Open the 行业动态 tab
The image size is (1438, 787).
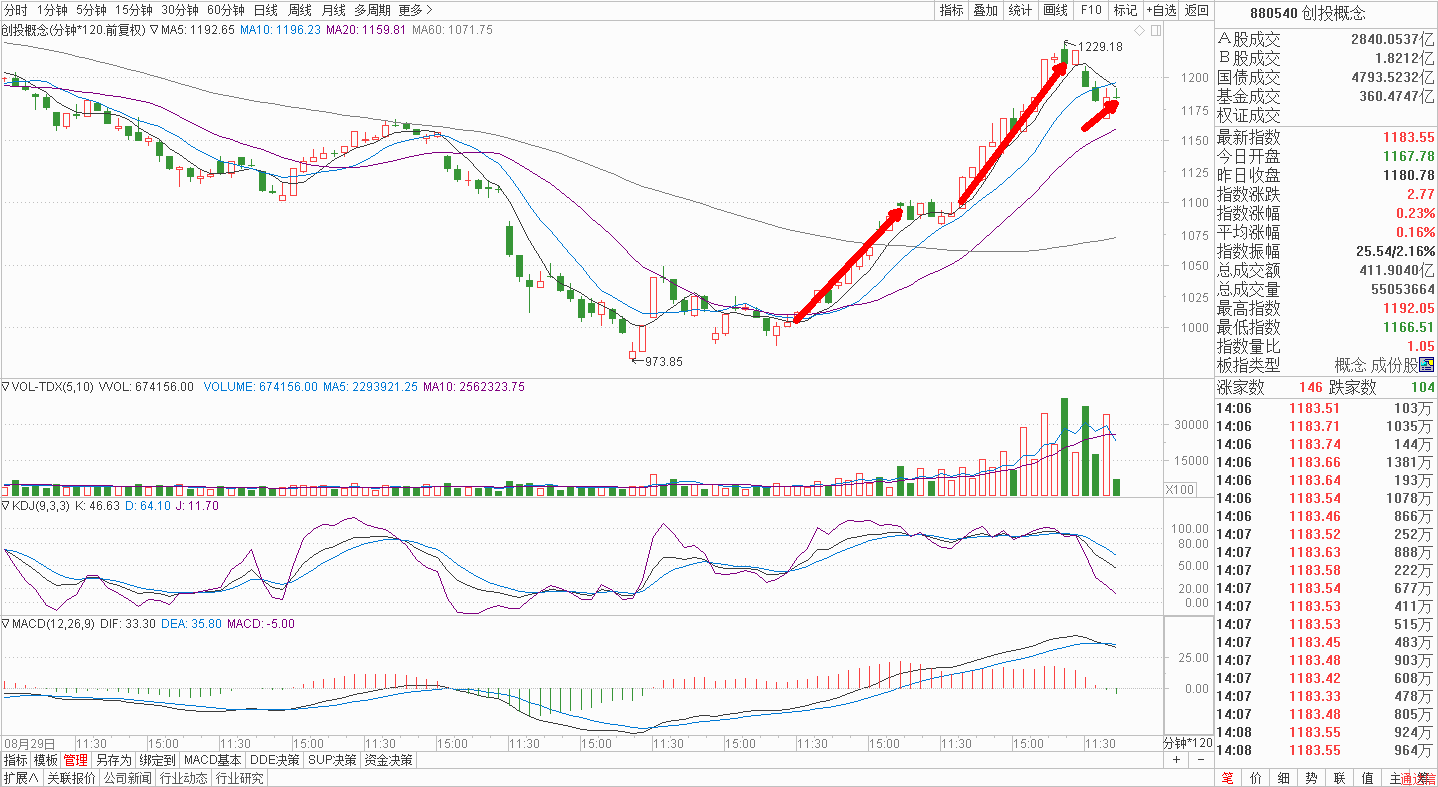(x=183, y=778)
